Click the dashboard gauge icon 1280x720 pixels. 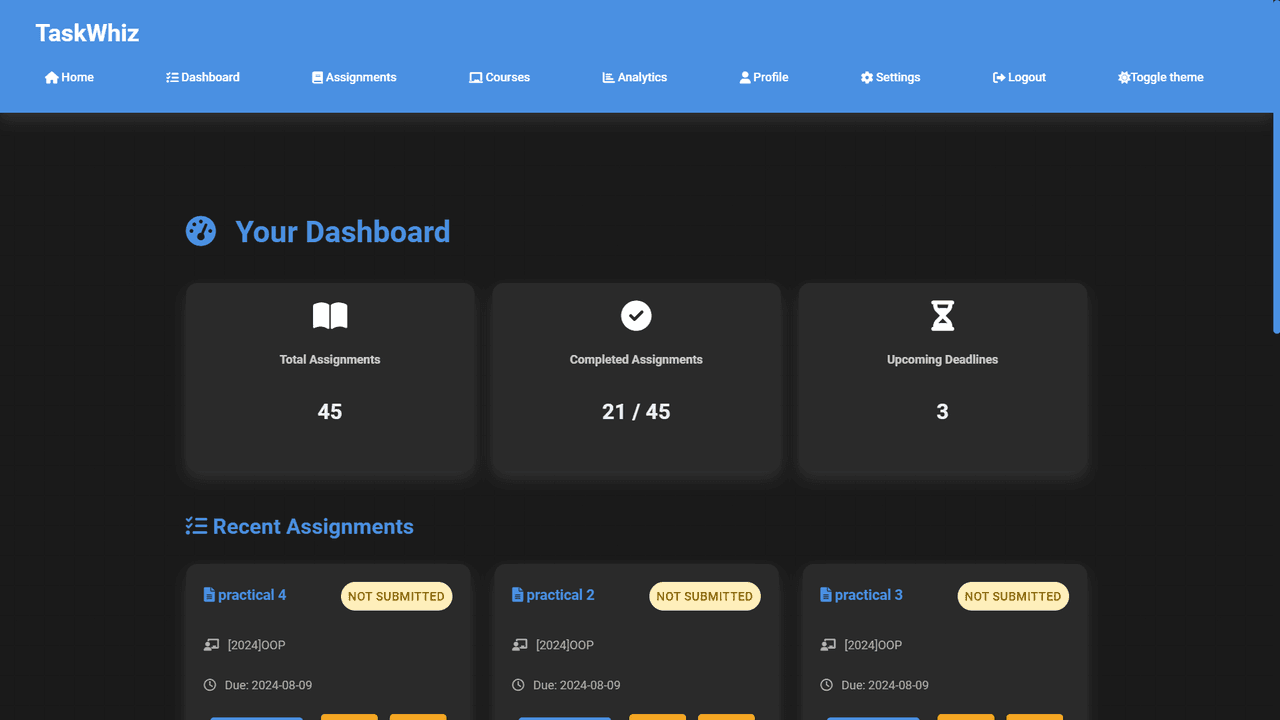(201, 231)
